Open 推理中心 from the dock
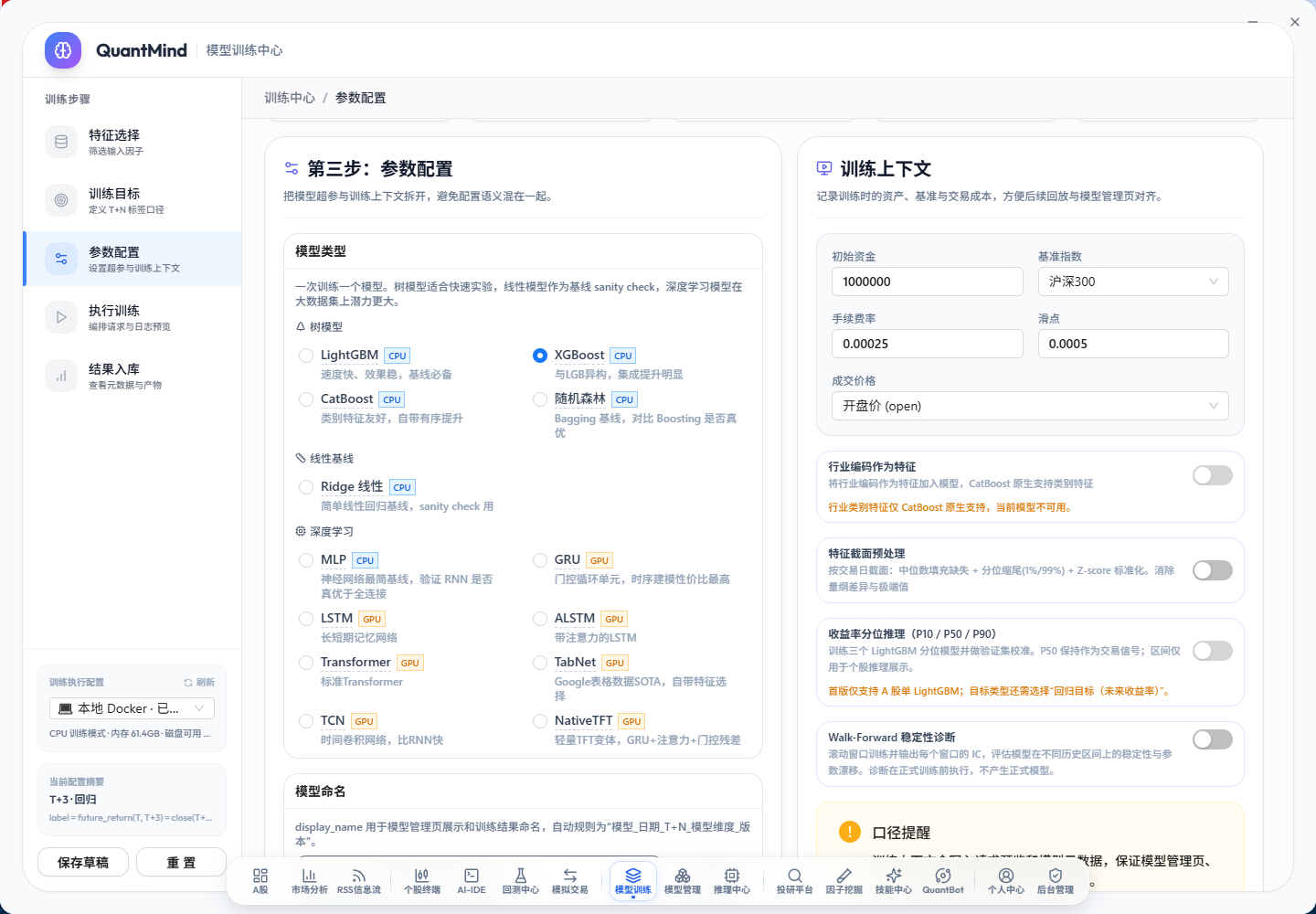 732,881
